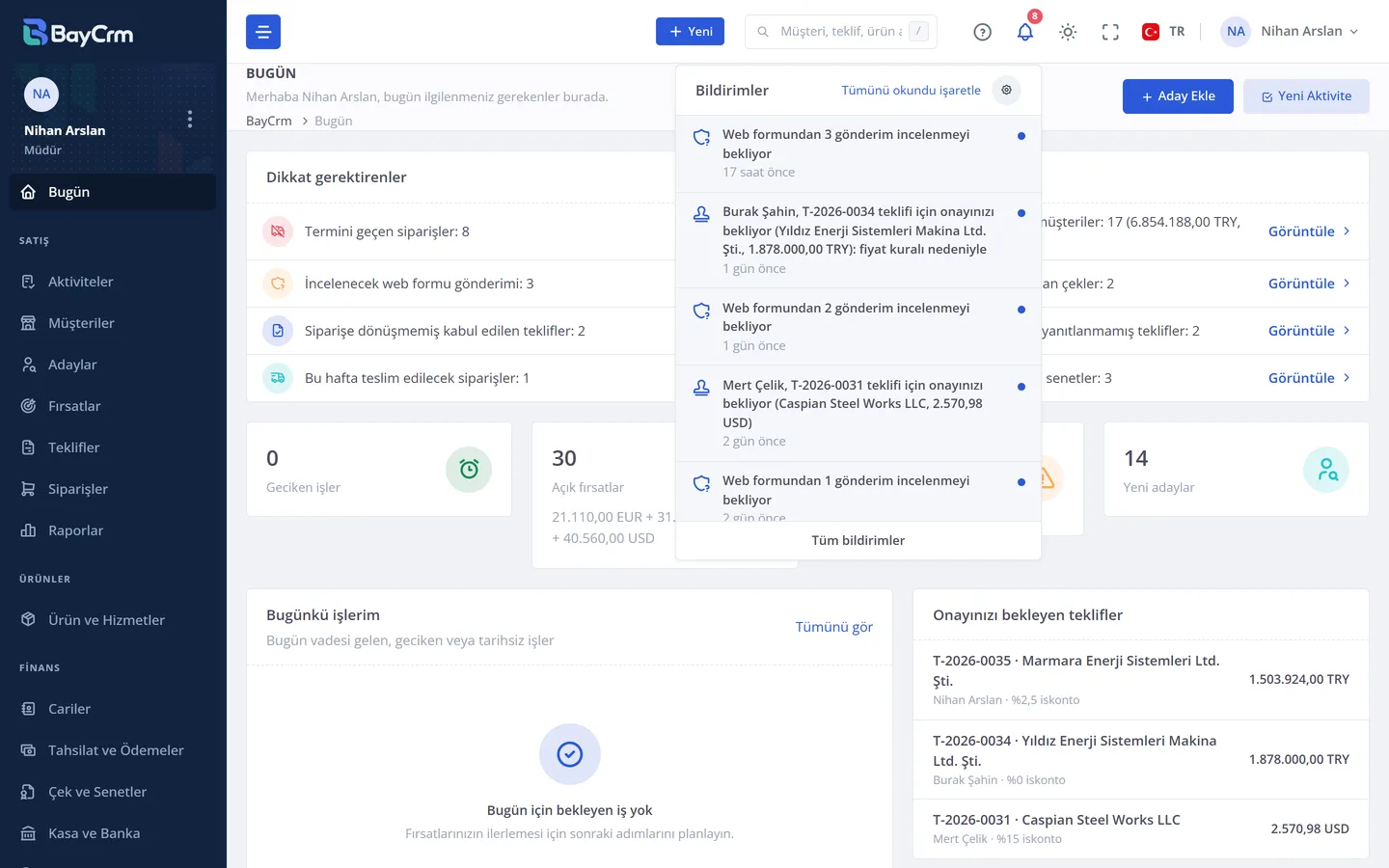Click the Geciken işler alarm clock icon
The height and width of the screenshot is (868, 1389).
pyautogui.click(x=469, y=469)
